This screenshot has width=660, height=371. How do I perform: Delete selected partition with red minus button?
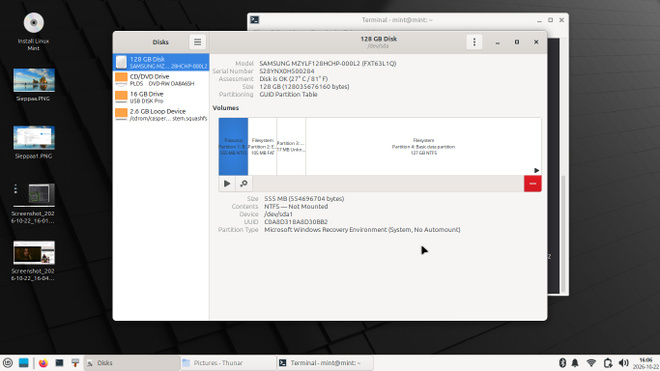pyautogui.click(x=532, y=184)
